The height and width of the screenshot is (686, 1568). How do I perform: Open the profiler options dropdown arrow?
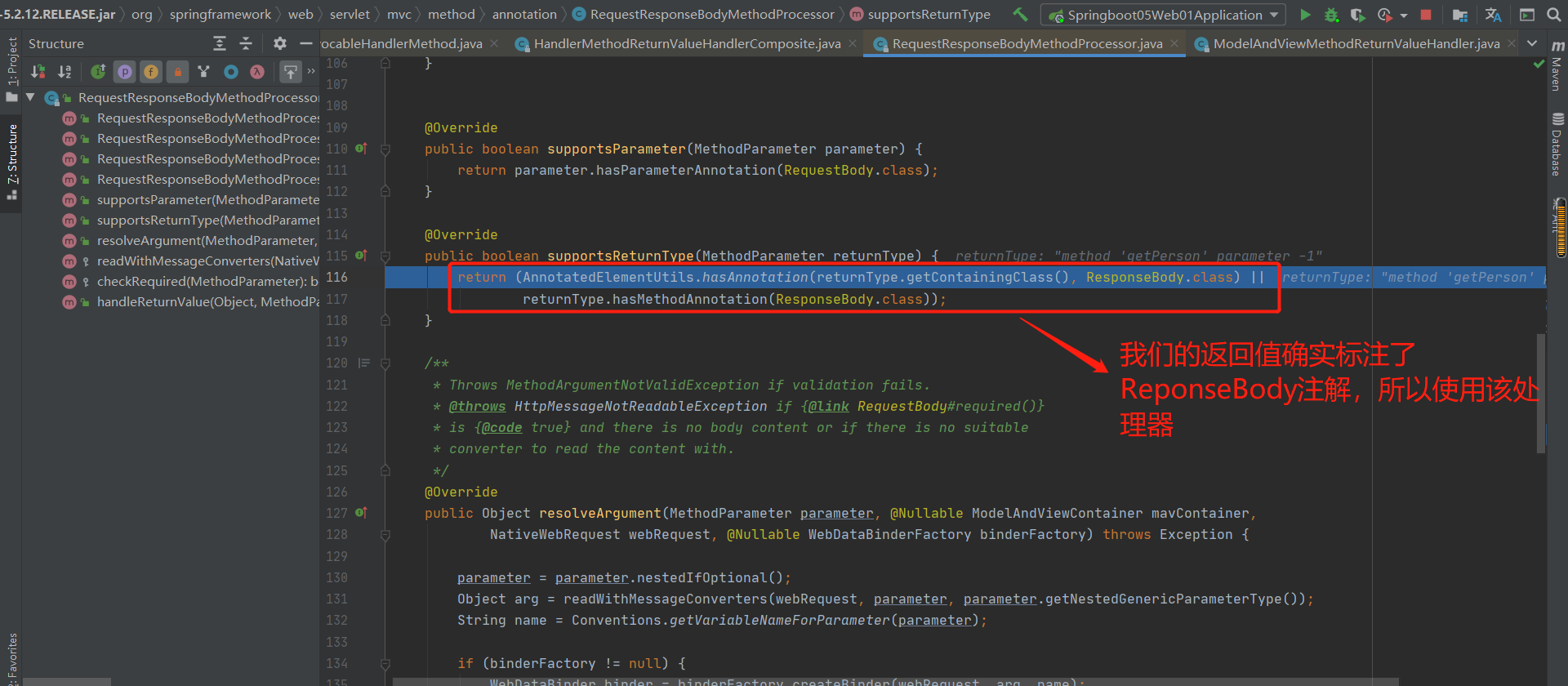click(x=1404, y=16)
